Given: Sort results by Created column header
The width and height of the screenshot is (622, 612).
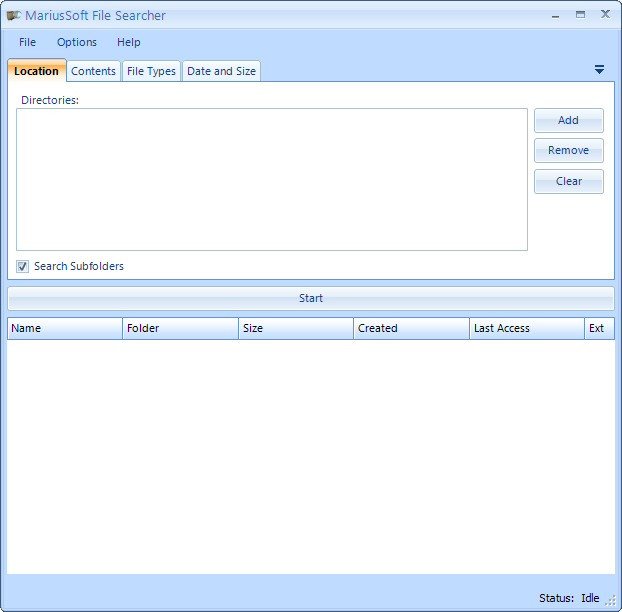Looking at the screenshot, I should 411,328.
